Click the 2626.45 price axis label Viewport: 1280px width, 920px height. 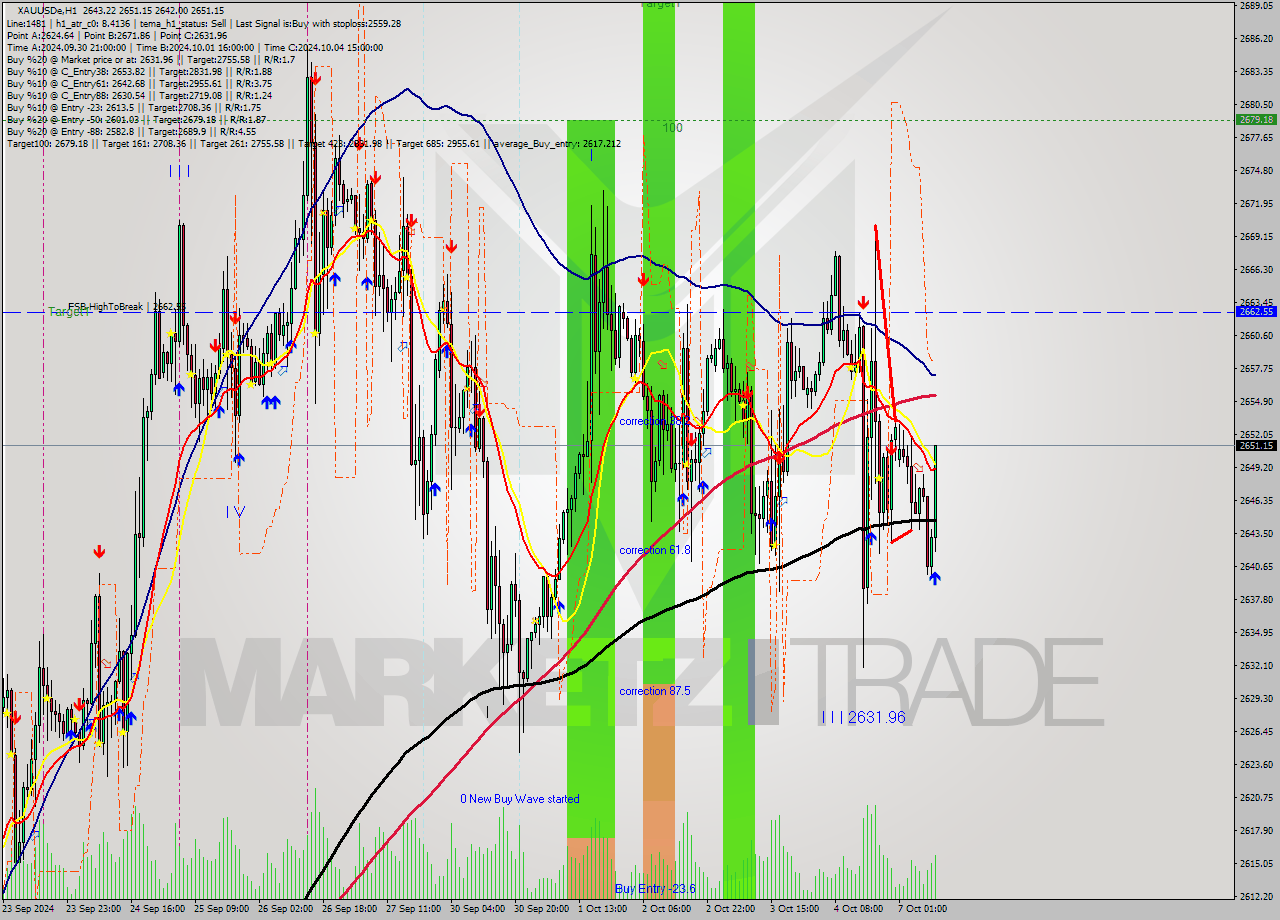[x=1256, y=731]
